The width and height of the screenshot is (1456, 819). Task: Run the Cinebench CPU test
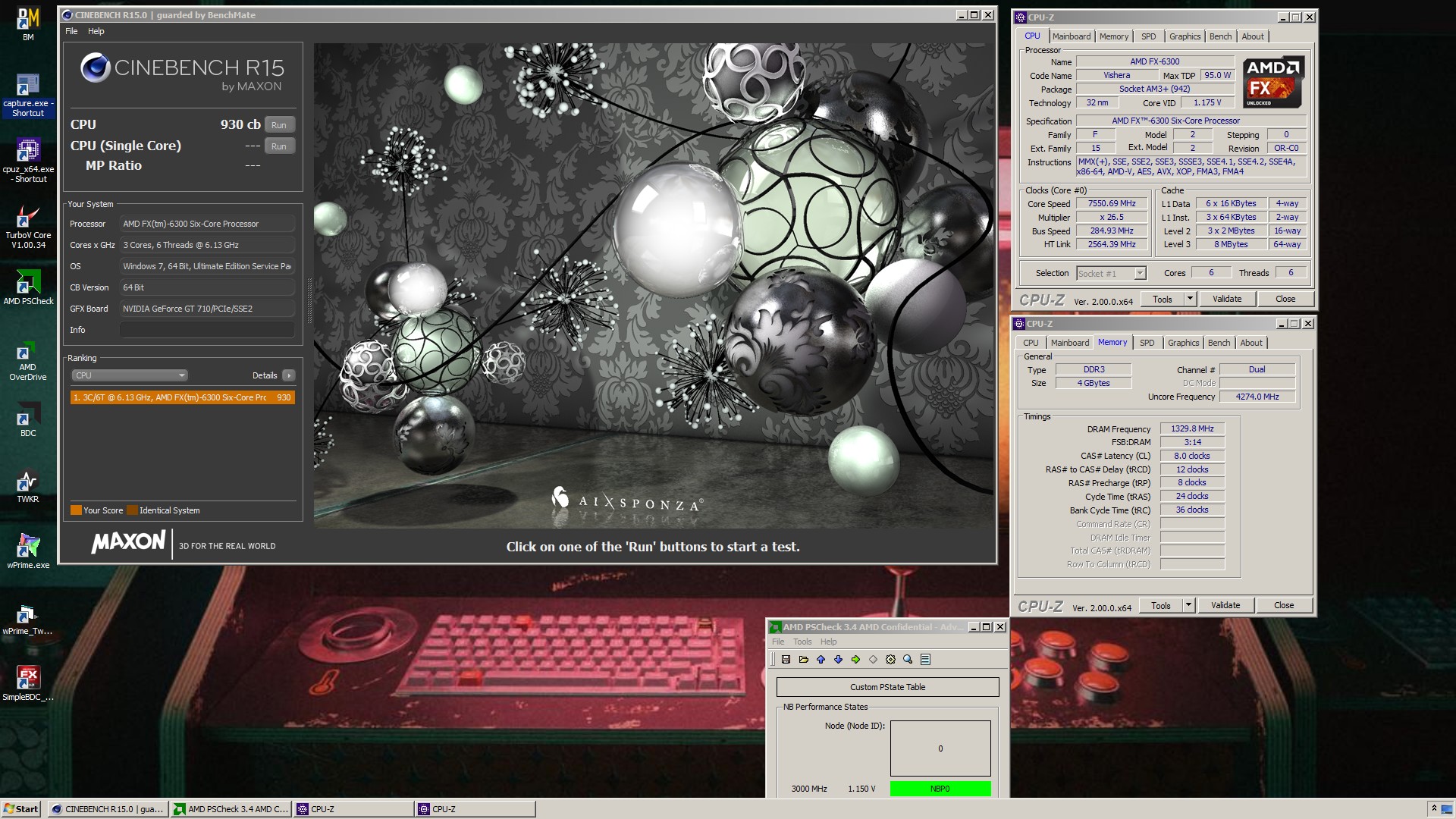[279, 125]
